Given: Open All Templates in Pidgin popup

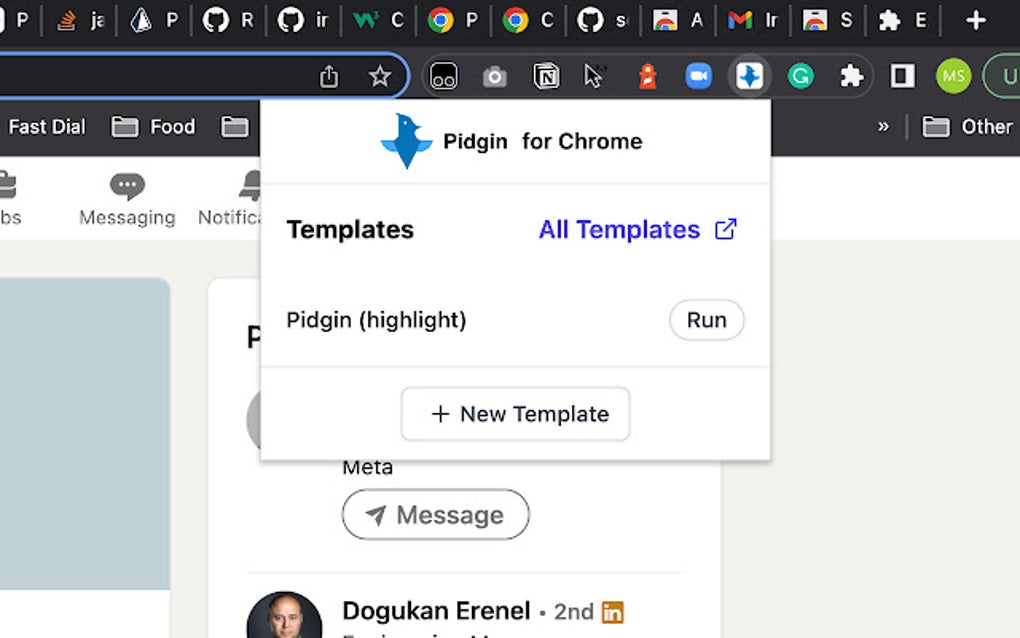Looking at the screenshot, I should 620,230.
